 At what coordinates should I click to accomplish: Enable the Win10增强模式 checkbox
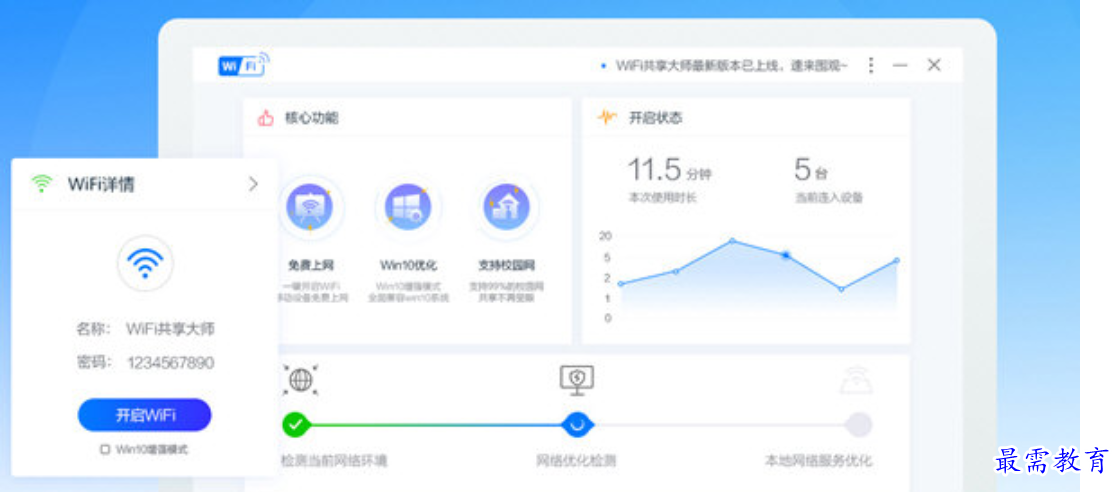click(105, 449)
